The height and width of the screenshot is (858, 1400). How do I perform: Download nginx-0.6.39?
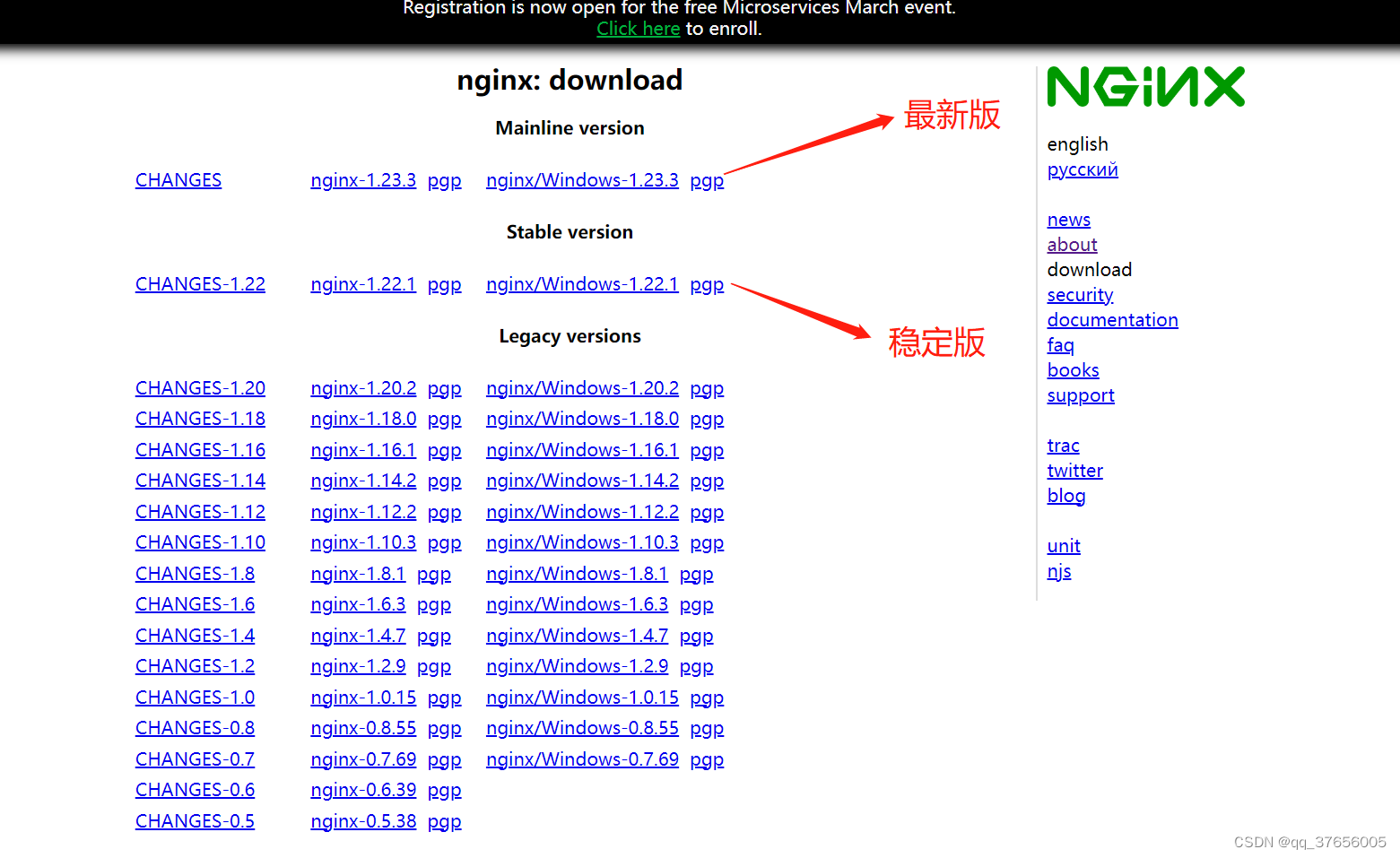click(363, 790)
